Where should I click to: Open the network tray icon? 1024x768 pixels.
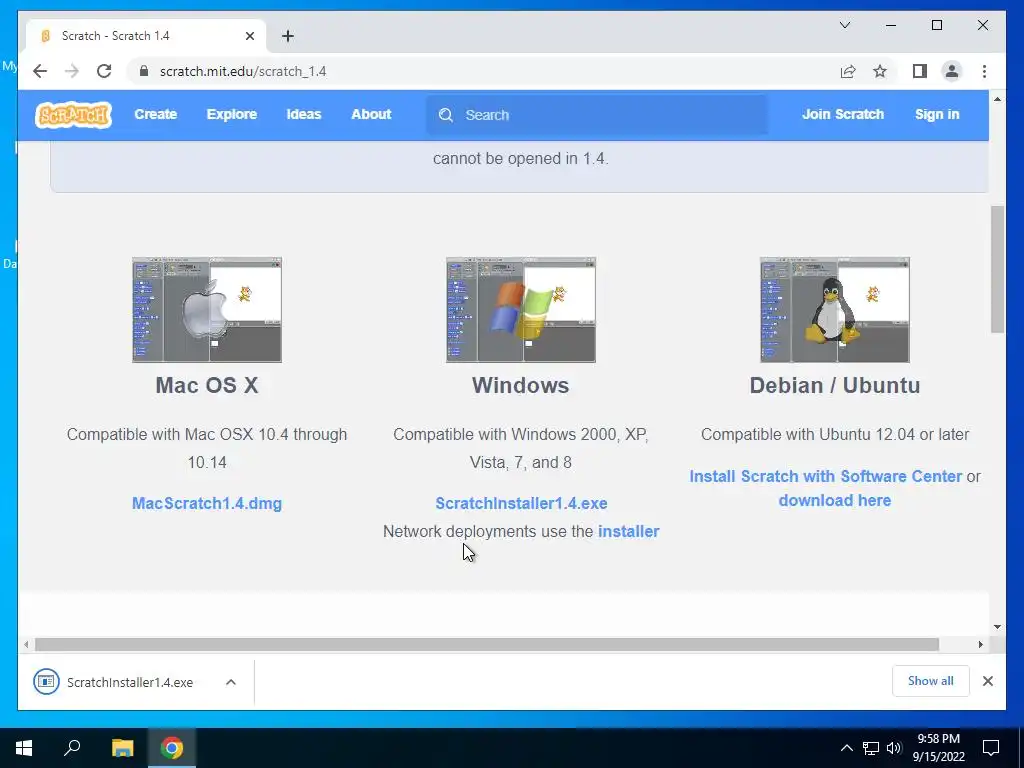click(x=871, y=748)
